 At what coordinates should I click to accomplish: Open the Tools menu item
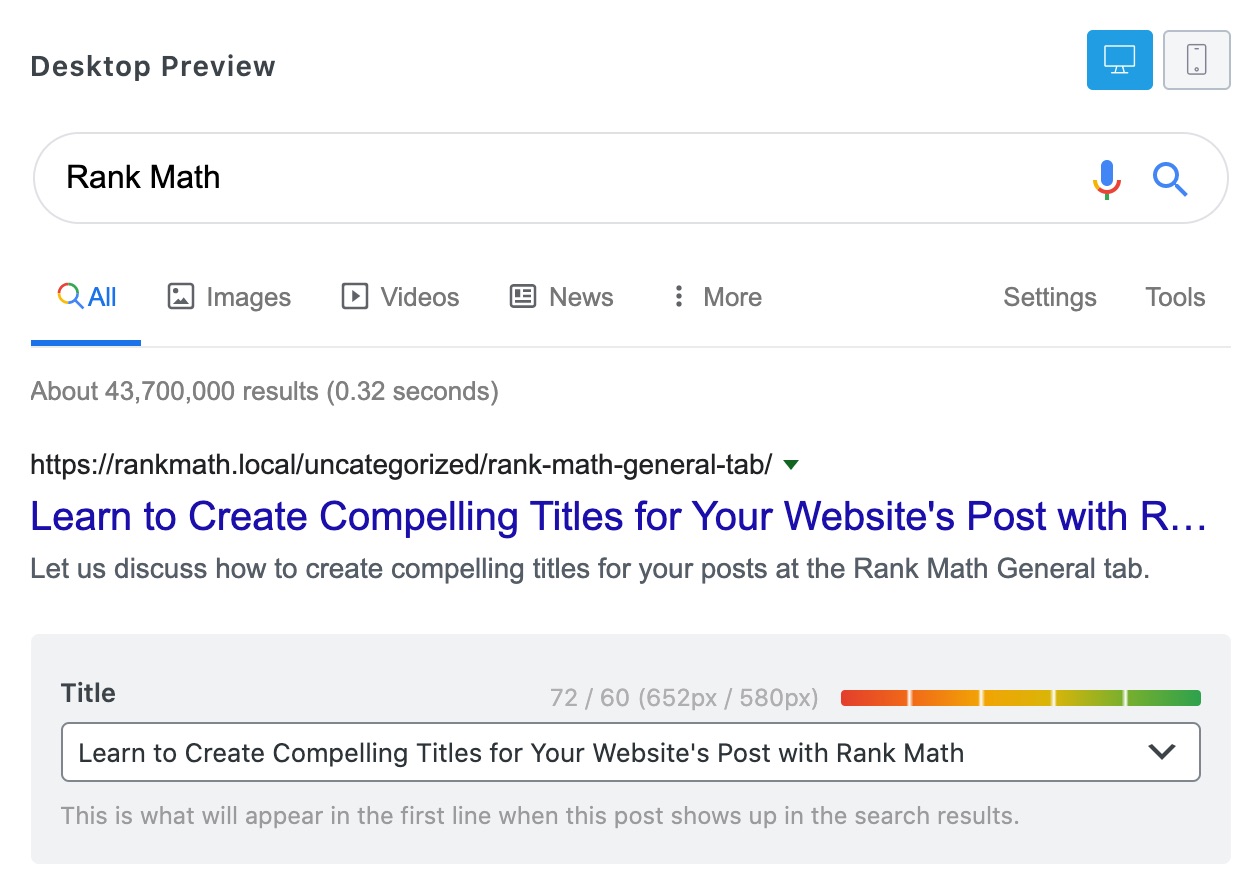tap(1175, 297)
